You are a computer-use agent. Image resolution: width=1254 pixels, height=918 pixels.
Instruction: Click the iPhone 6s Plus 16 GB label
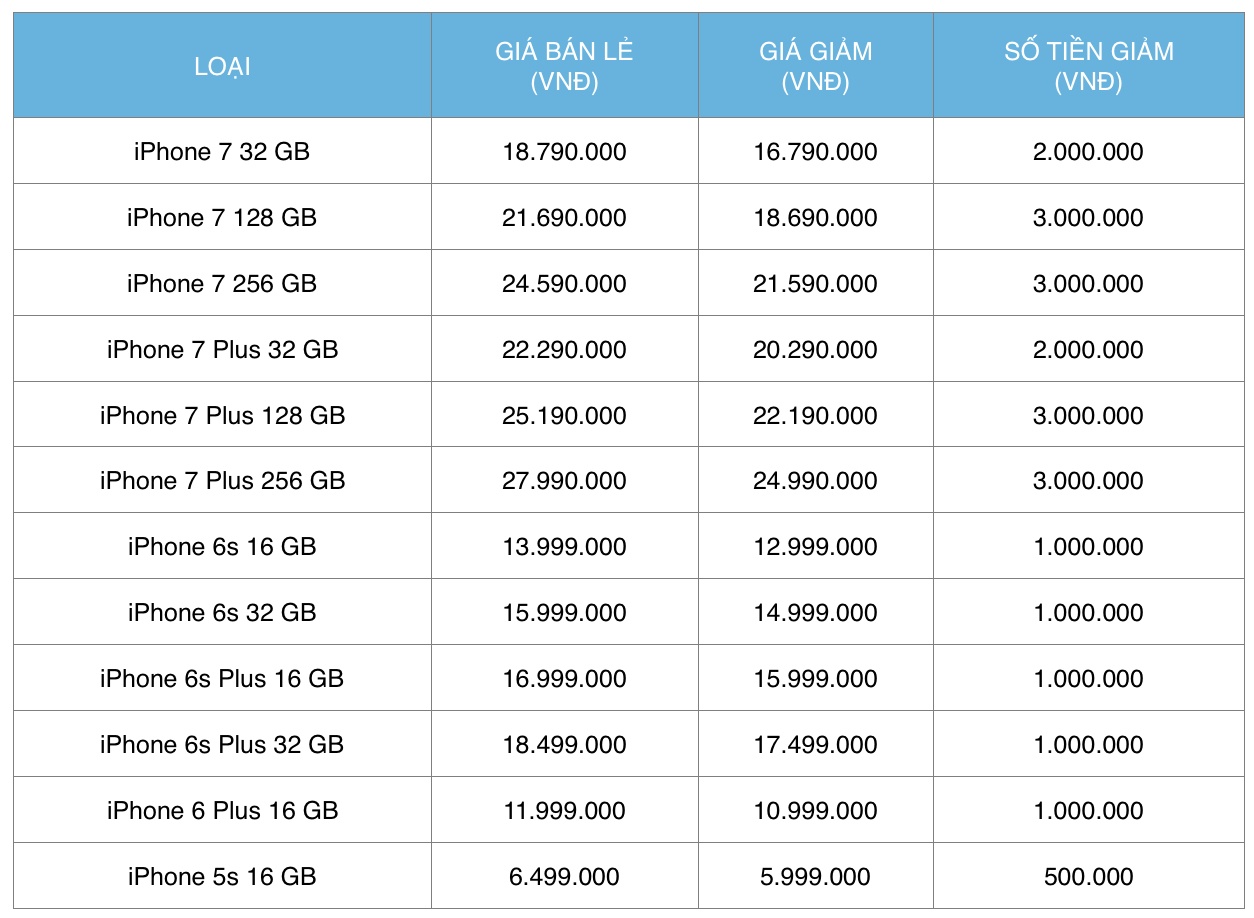click(x=222, y=679)
